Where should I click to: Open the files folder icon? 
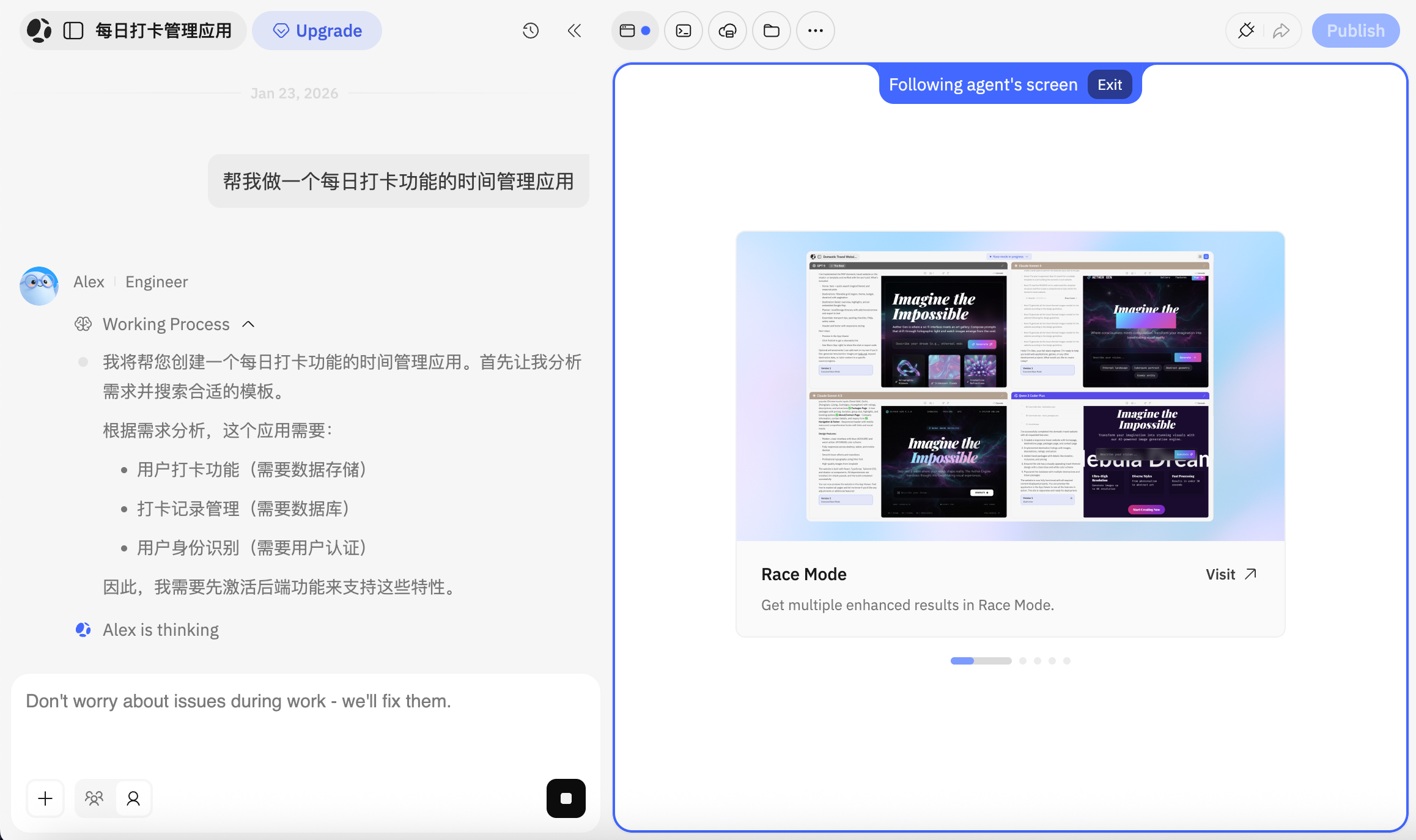pos(771,31)
